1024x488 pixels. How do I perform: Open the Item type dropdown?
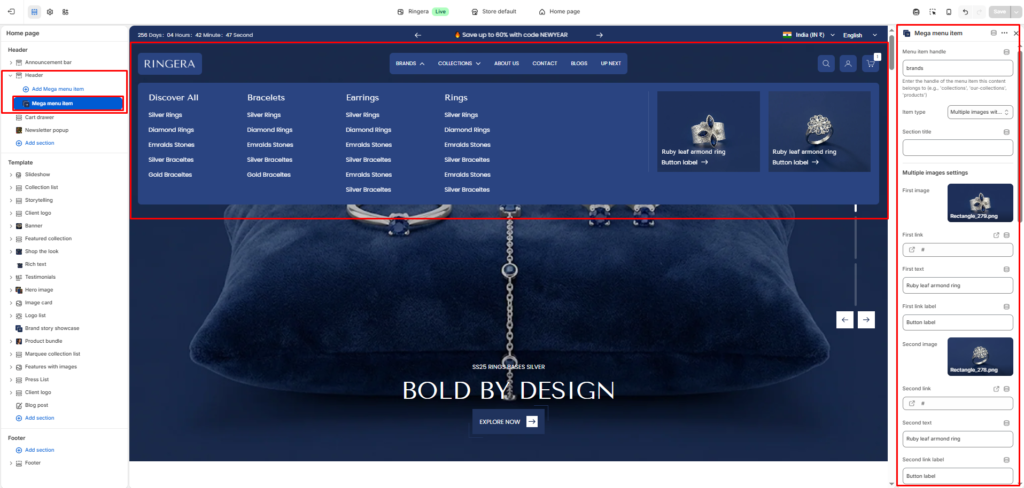click(x=980, y=112)
